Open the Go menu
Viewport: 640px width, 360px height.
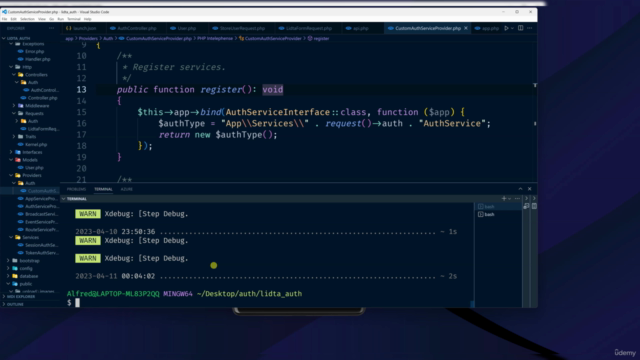[x=51, y=19]
